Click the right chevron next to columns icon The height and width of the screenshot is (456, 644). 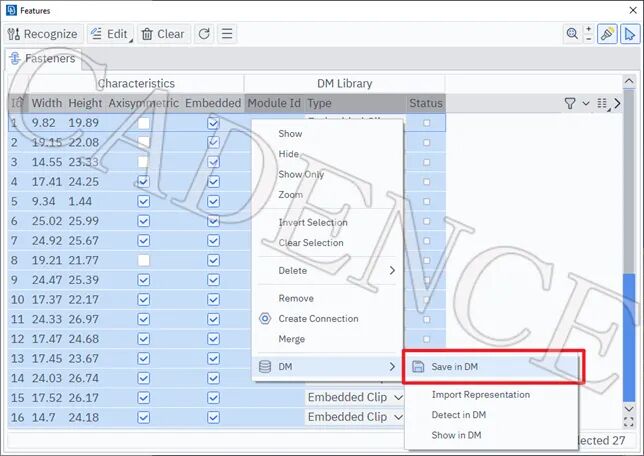[617, 103]
